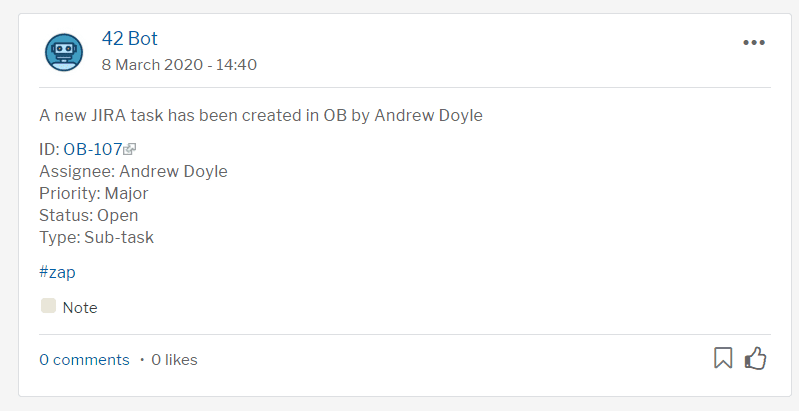Click the Type: Sub-task line

click(96, 237)
